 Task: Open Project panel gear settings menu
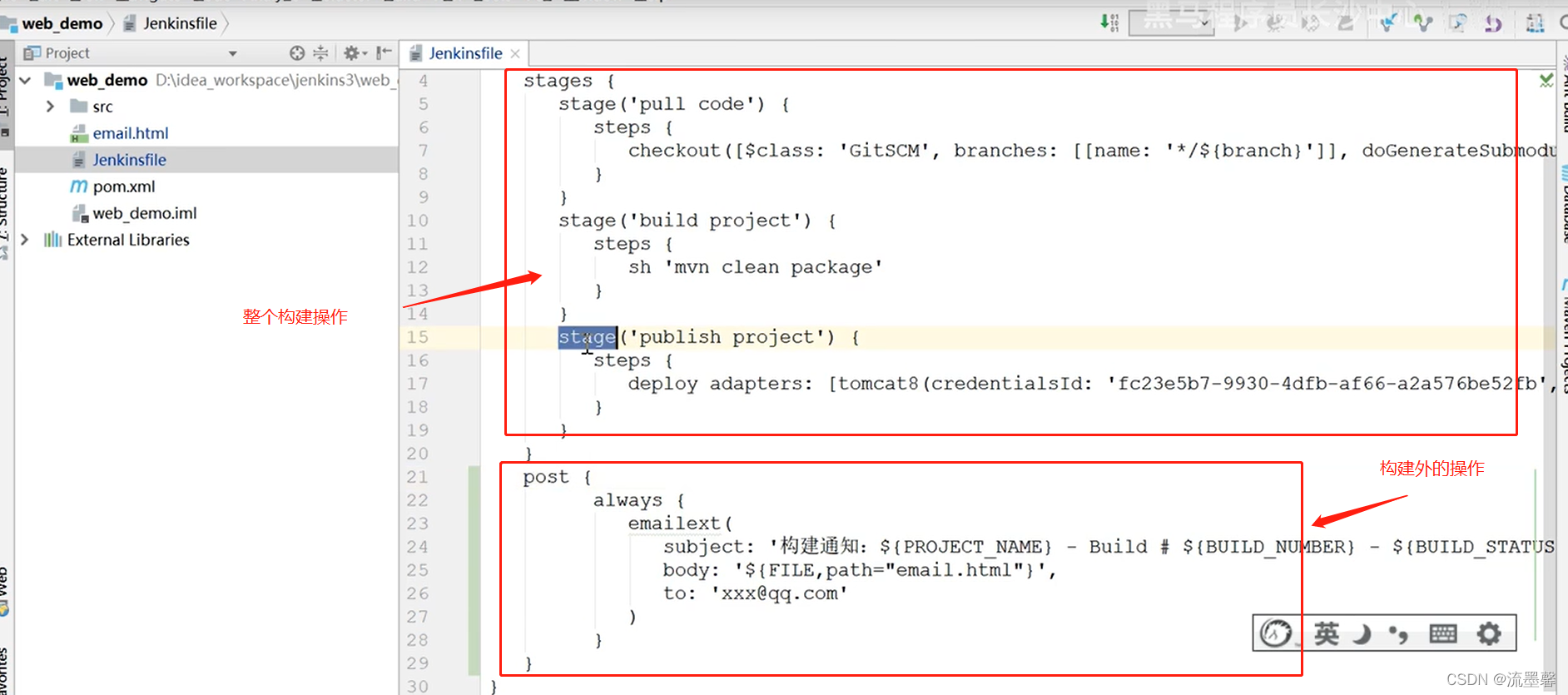[x=354, y=53]
